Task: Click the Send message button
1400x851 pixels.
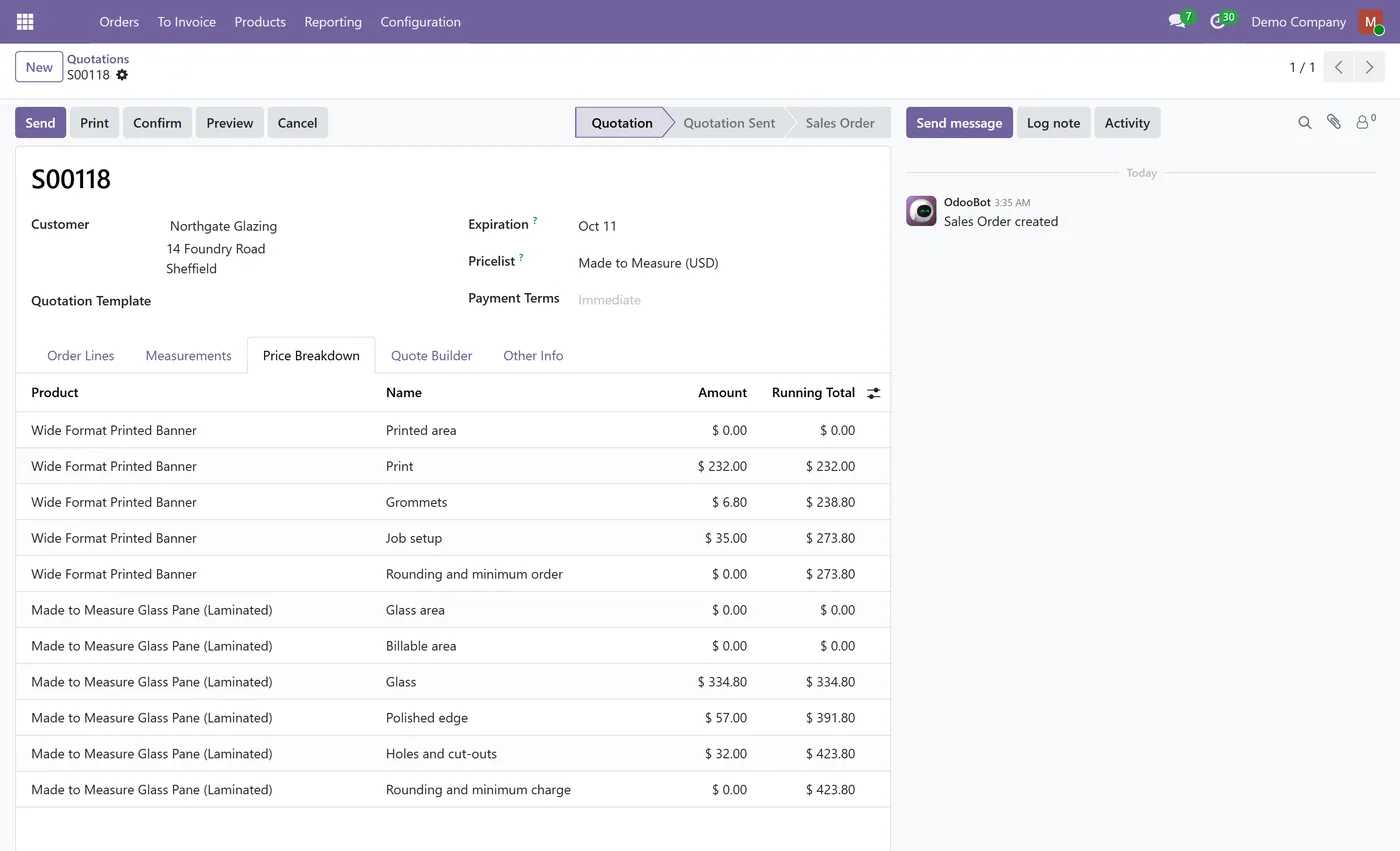Action: tap(959, 122)
